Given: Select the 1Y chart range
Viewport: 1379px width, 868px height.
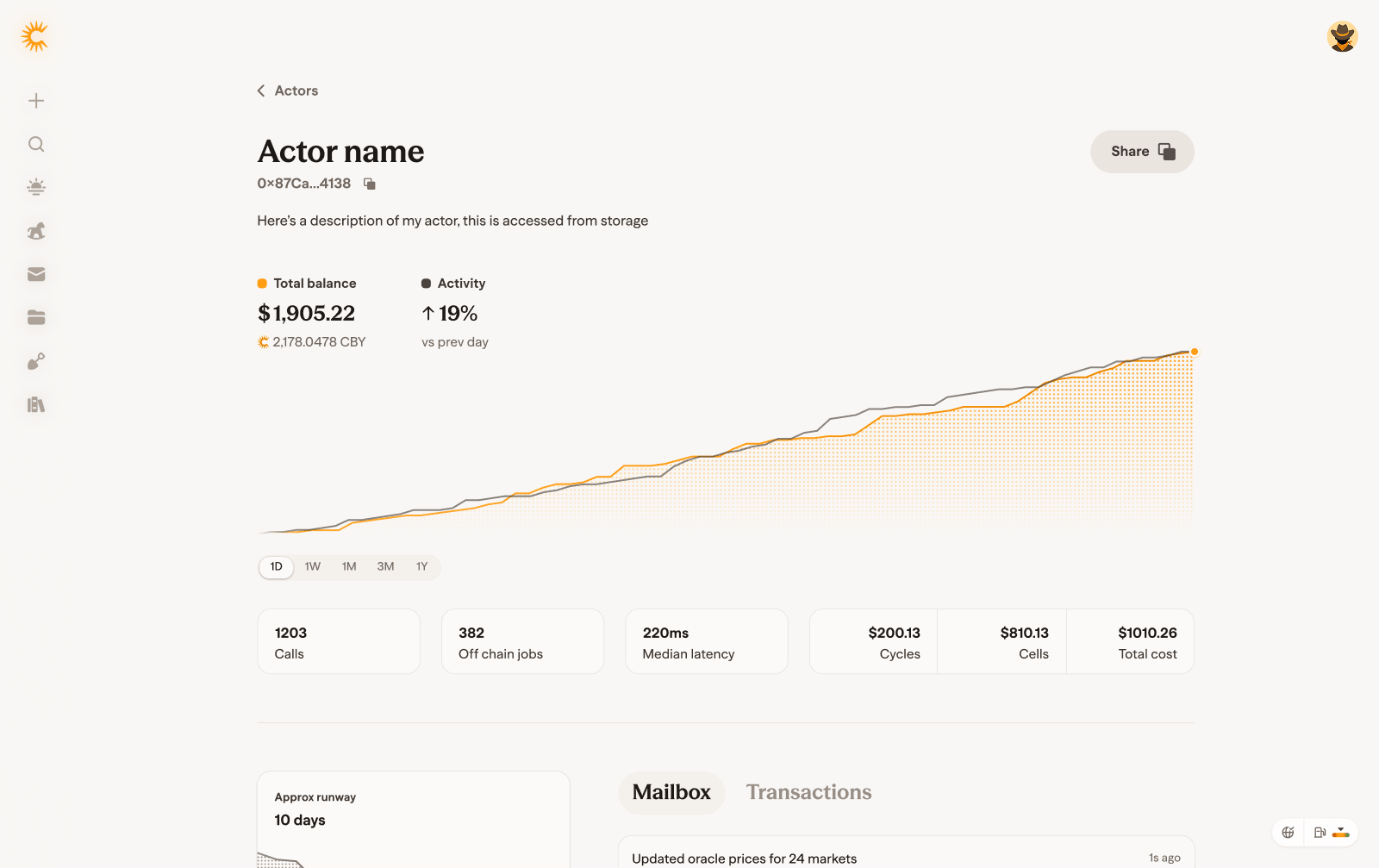Looking at the screenshot, I should (422, 566).
